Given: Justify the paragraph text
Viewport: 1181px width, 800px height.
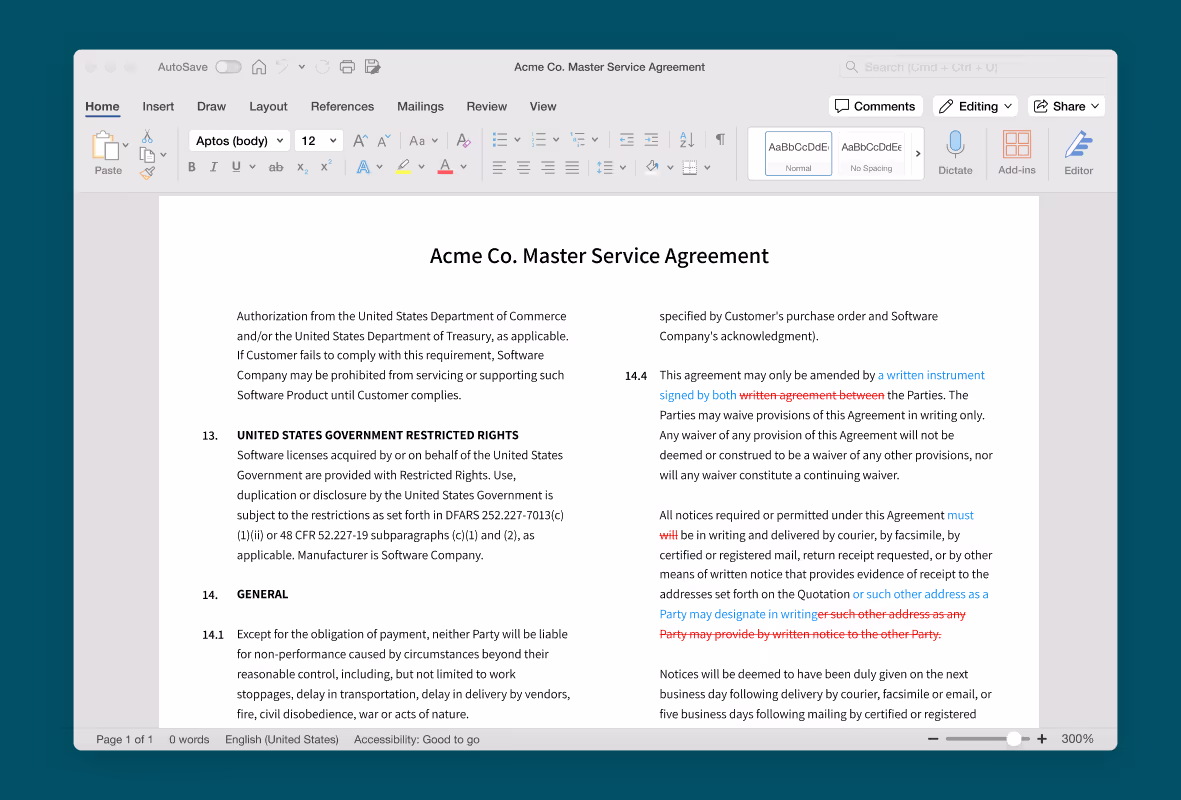Looking at the screenshot, I should click(x=572, y=168).
